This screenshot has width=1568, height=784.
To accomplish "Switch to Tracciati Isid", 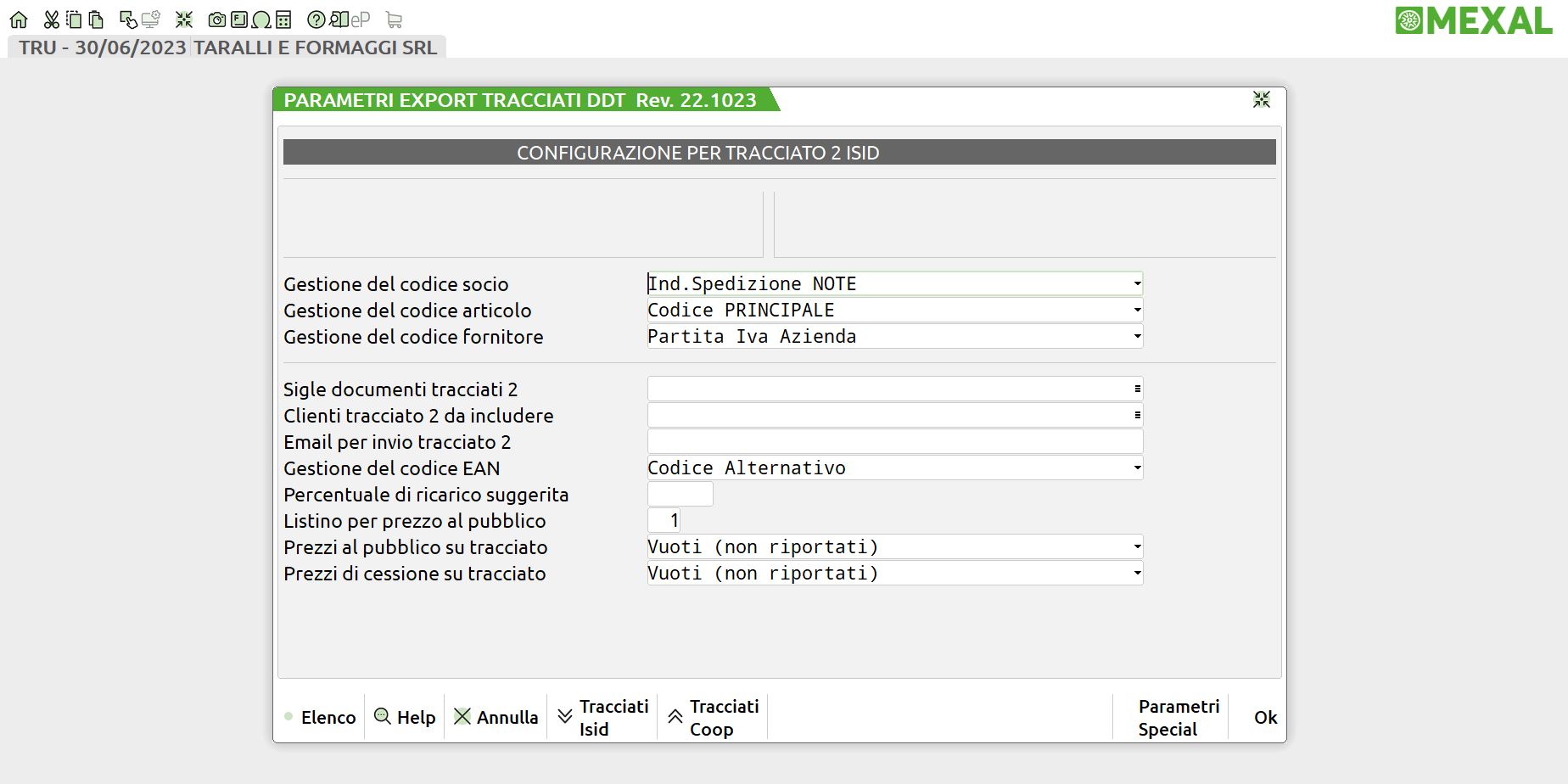I will pos(602,718).
